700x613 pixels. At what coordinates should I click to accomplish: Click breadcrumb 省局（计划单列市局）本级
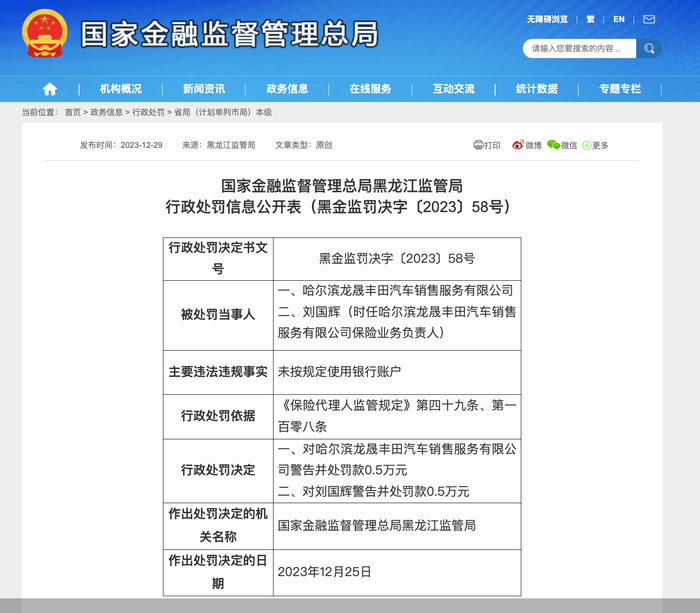223,112
